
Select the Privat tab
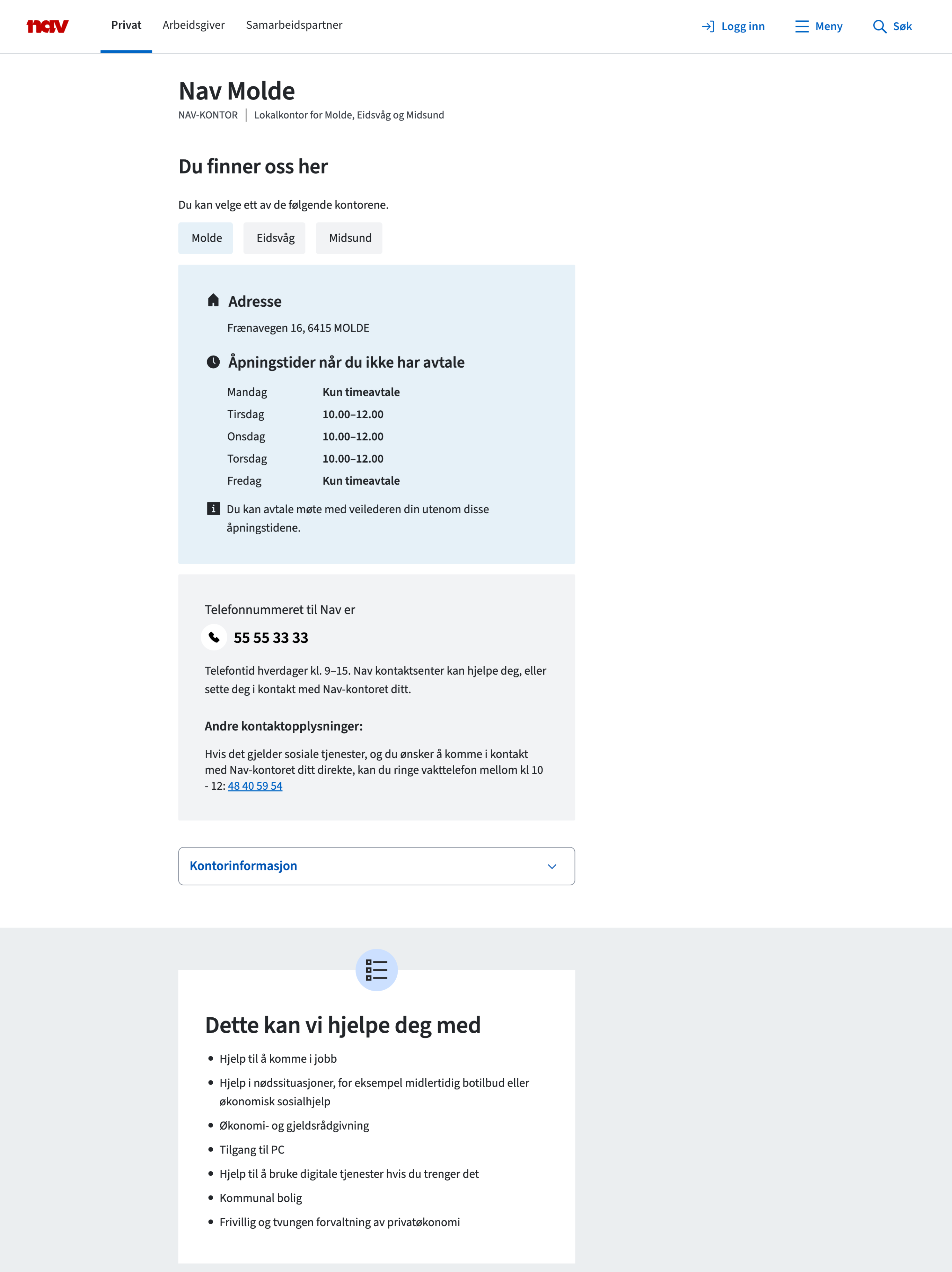(x=126, y=25)
